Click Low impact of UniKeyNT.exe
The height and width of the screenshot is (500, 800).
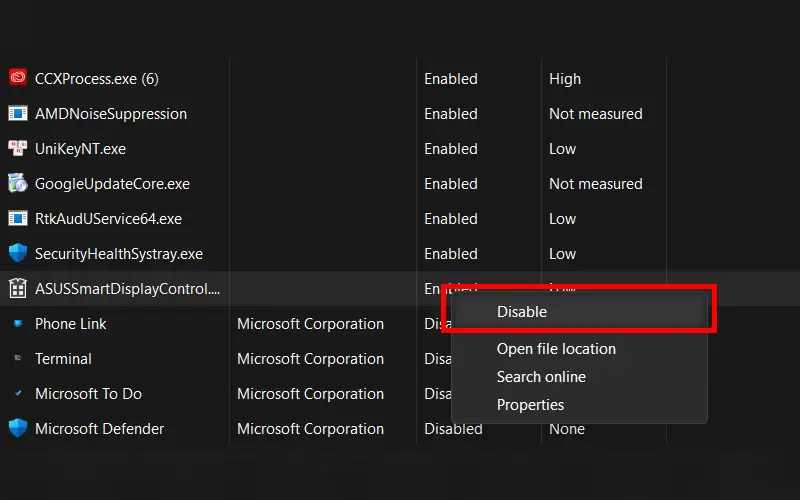point(562,149)
